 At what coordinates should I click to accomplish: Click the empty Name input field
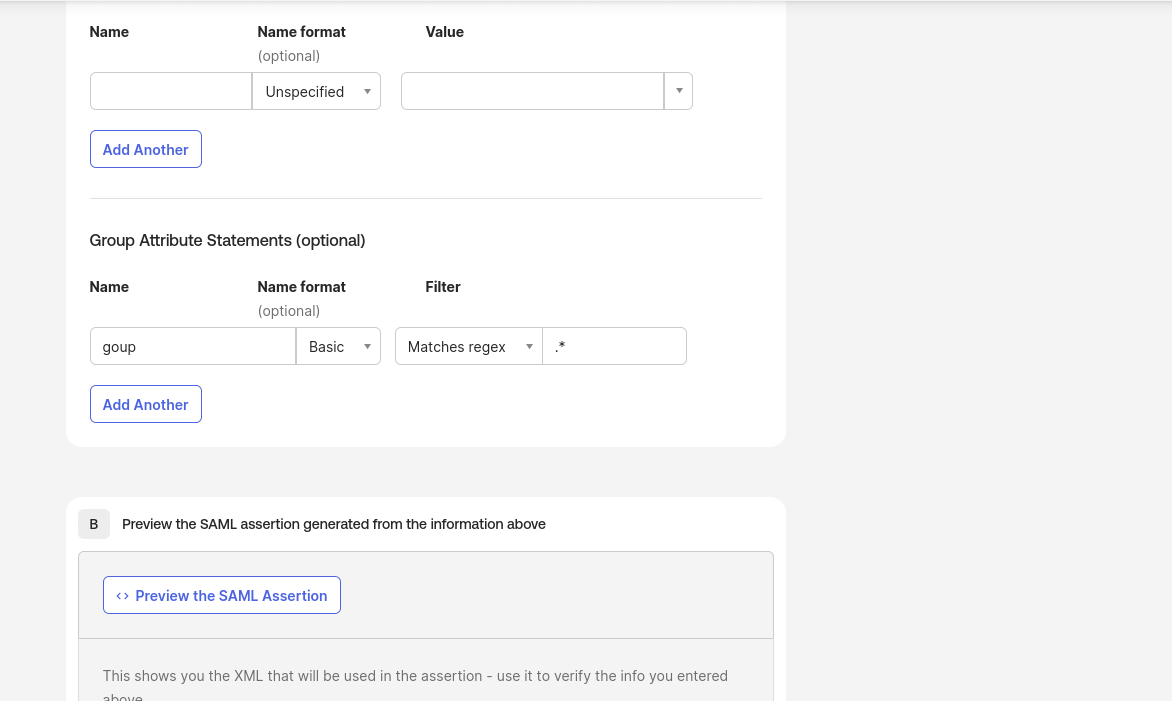coord(170,91)
